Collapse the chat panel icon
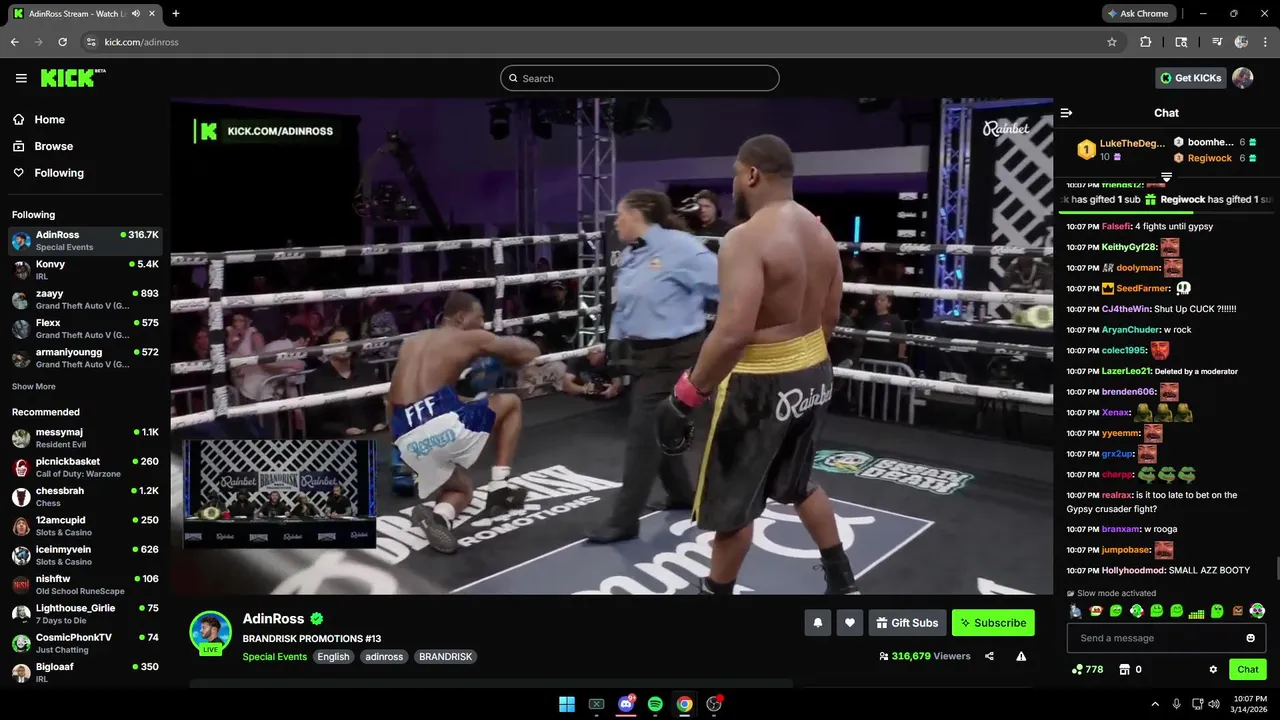The image size is (1280, 720). [1066, 113]
